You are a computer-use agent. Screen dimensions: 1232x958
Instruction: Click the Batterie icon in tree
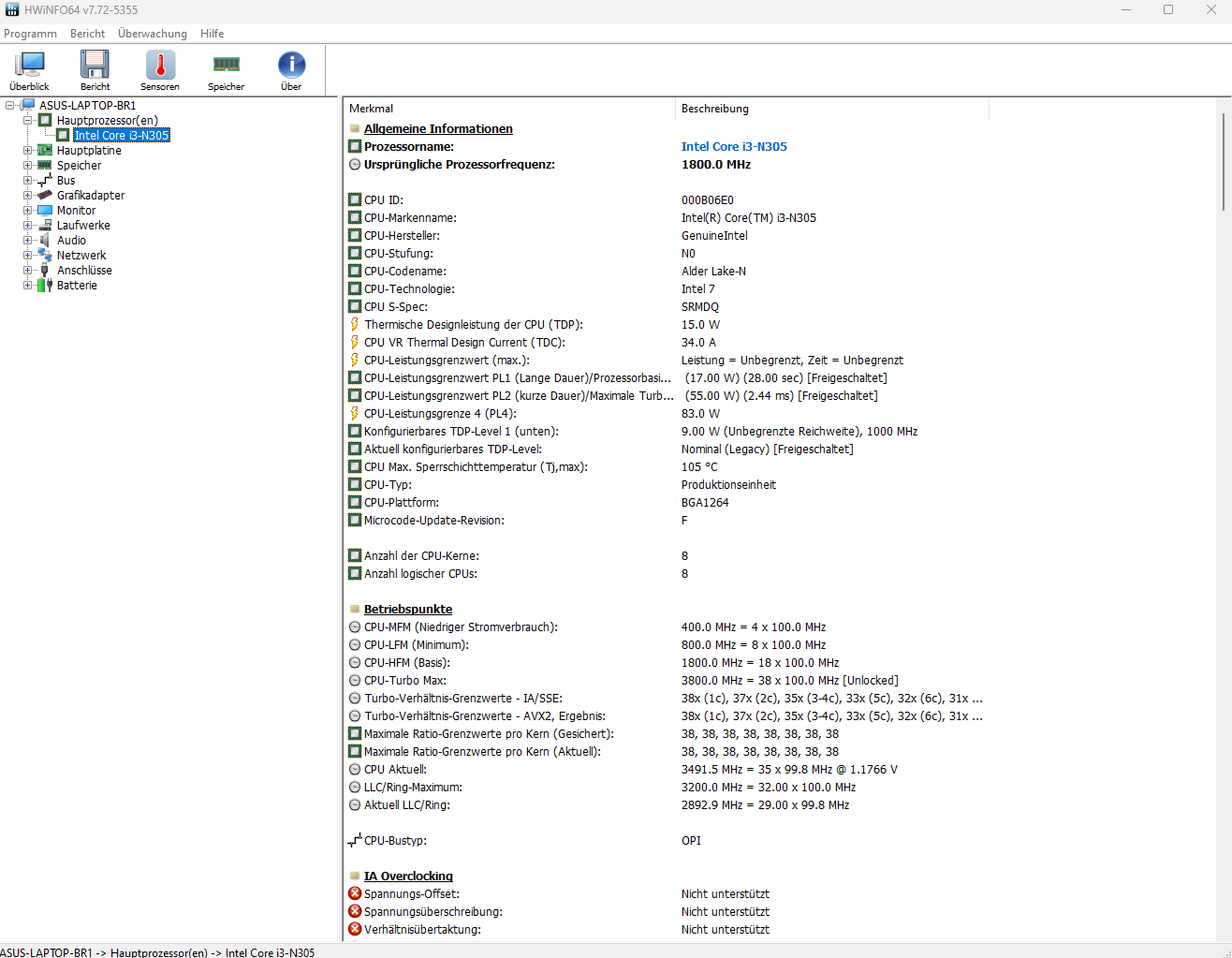tap(44, 286)
